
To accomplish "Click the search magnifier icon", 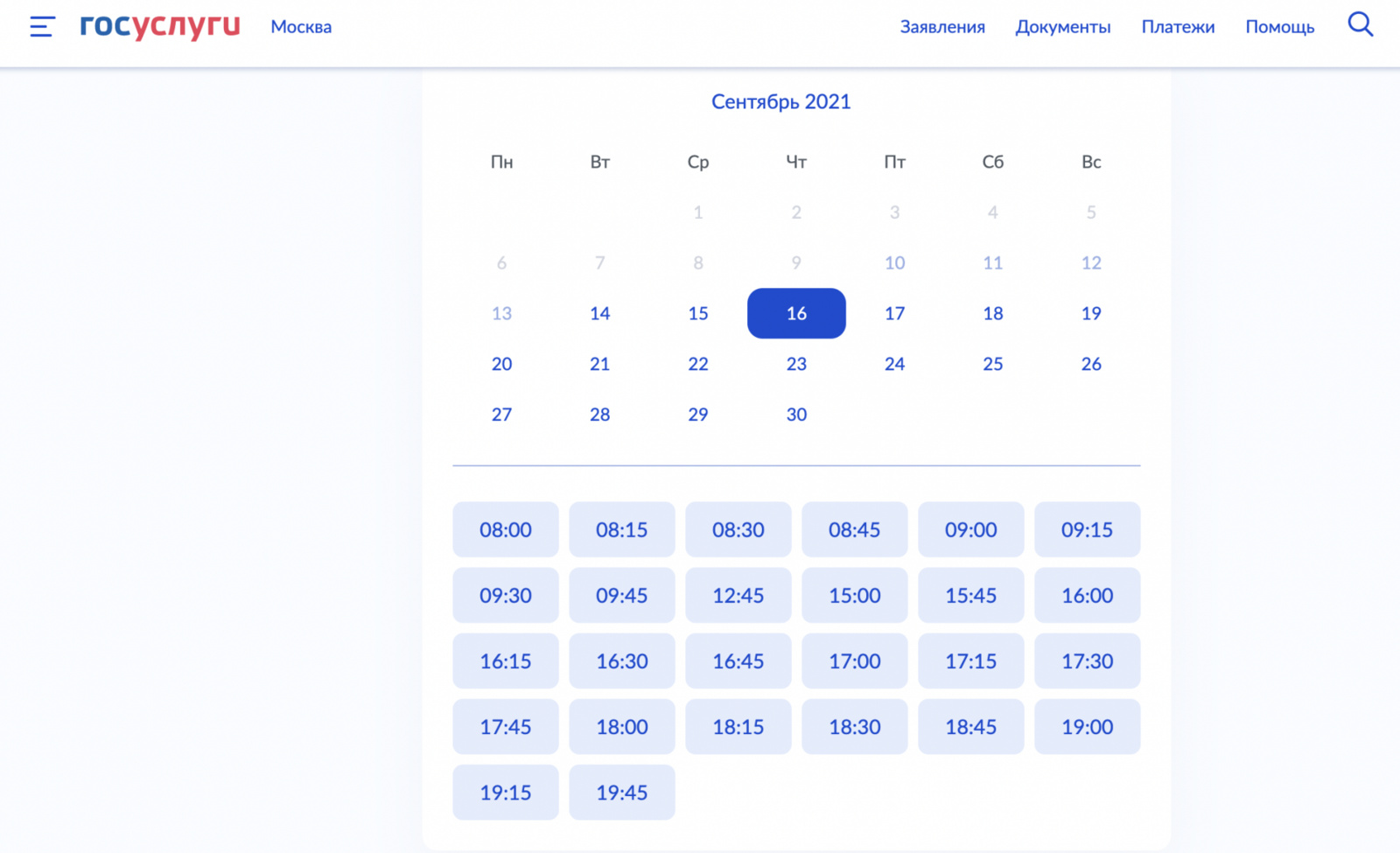I will click(x=1360, y=24).
